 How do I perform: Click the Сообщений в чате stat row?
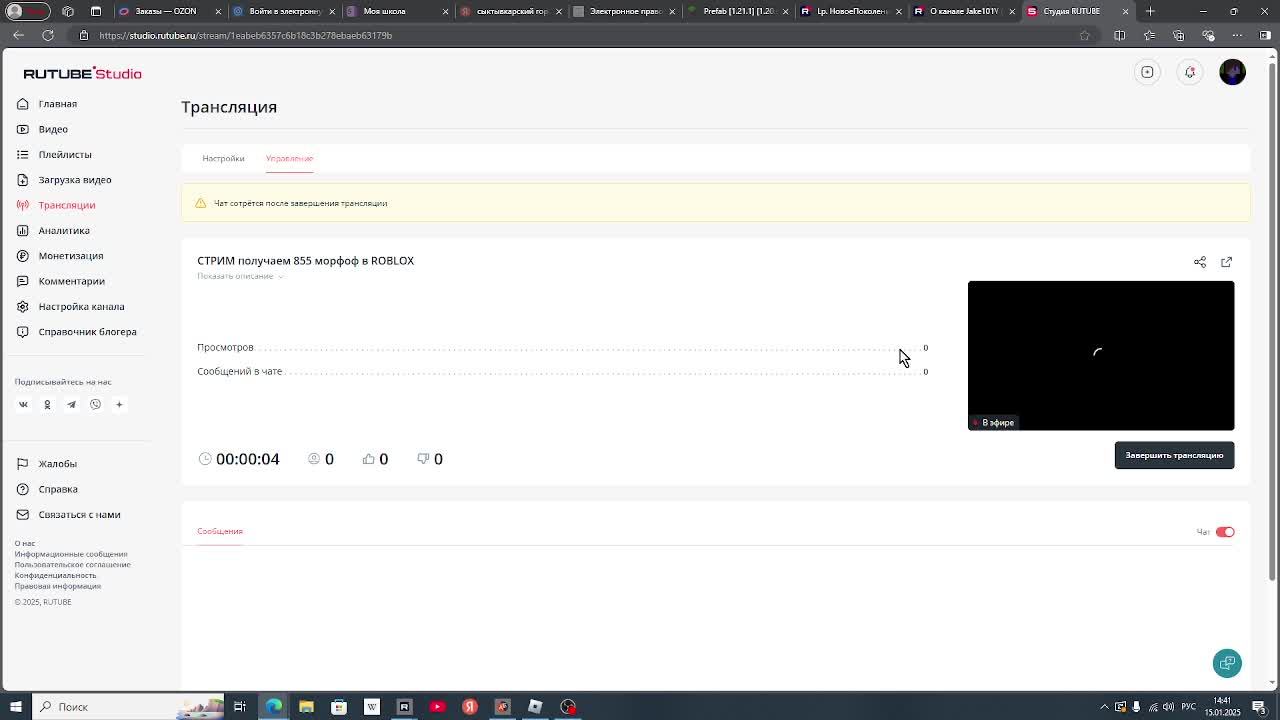click(562, 371)
